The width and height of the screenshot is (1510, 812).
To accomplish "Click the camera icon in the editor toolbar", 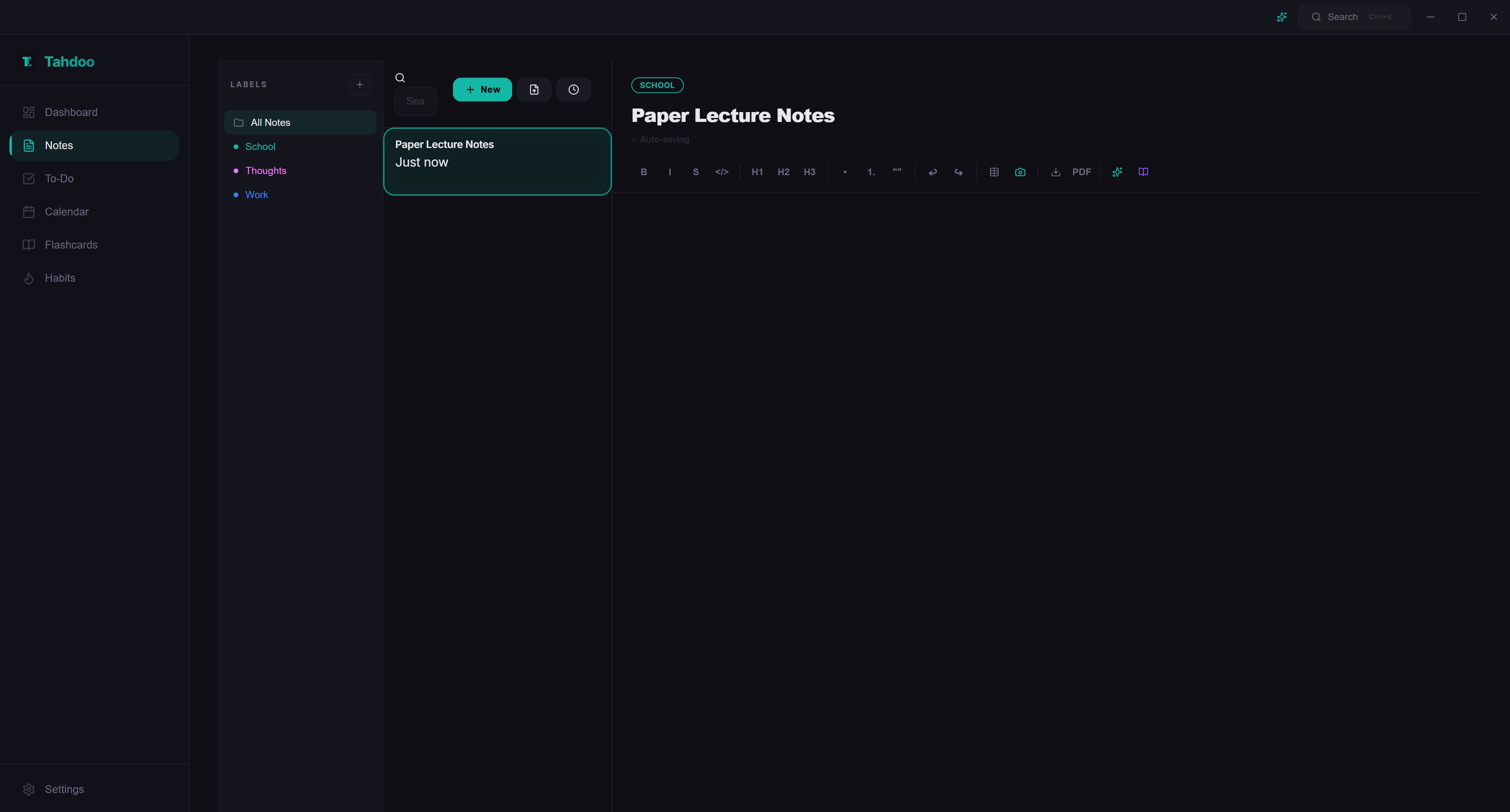I will click(1020, 172).
